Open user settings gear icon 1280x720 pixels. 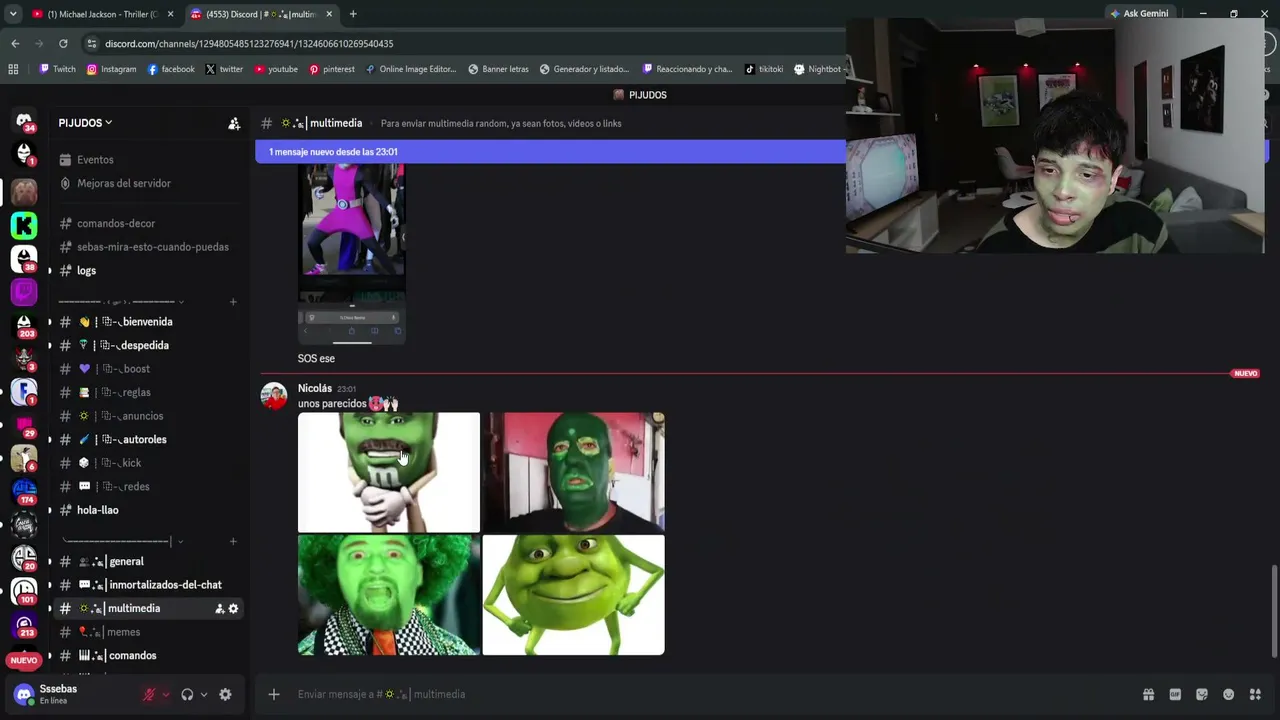point(225,694)
